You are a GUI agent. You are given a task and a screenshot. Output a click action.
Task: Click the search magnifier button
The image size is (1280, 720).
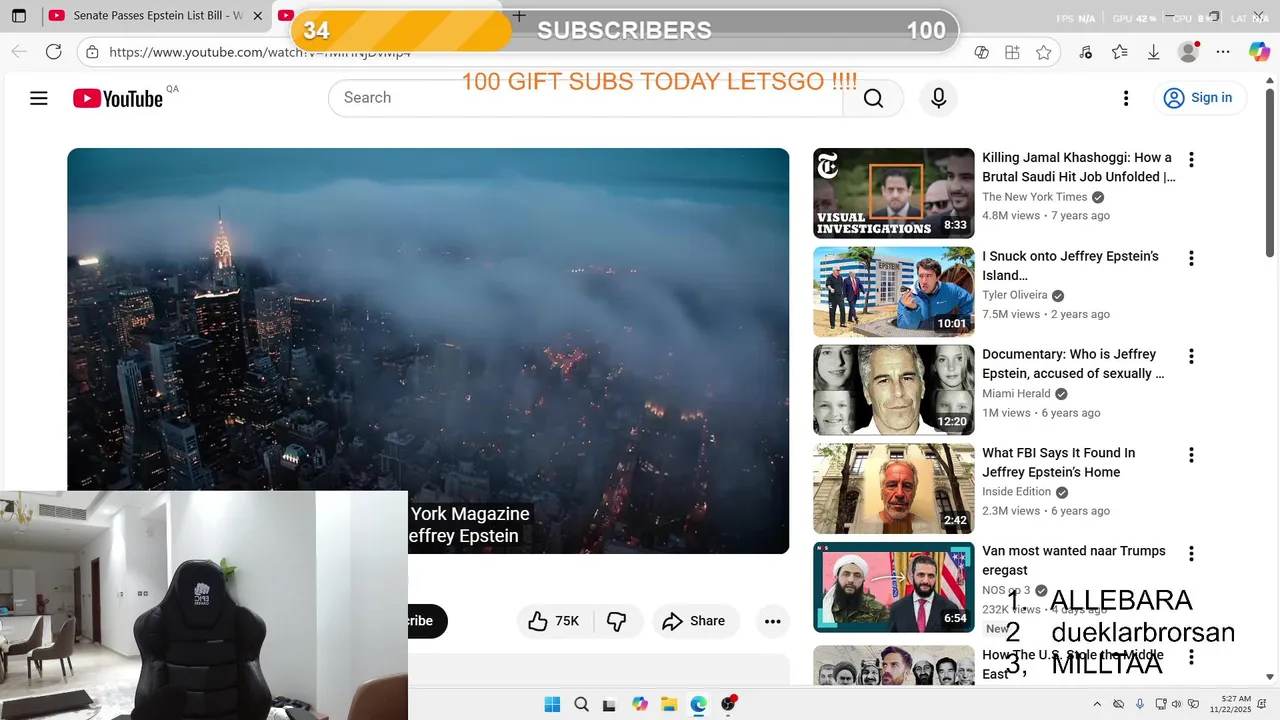pyautogui.click(x=873, y=98)
